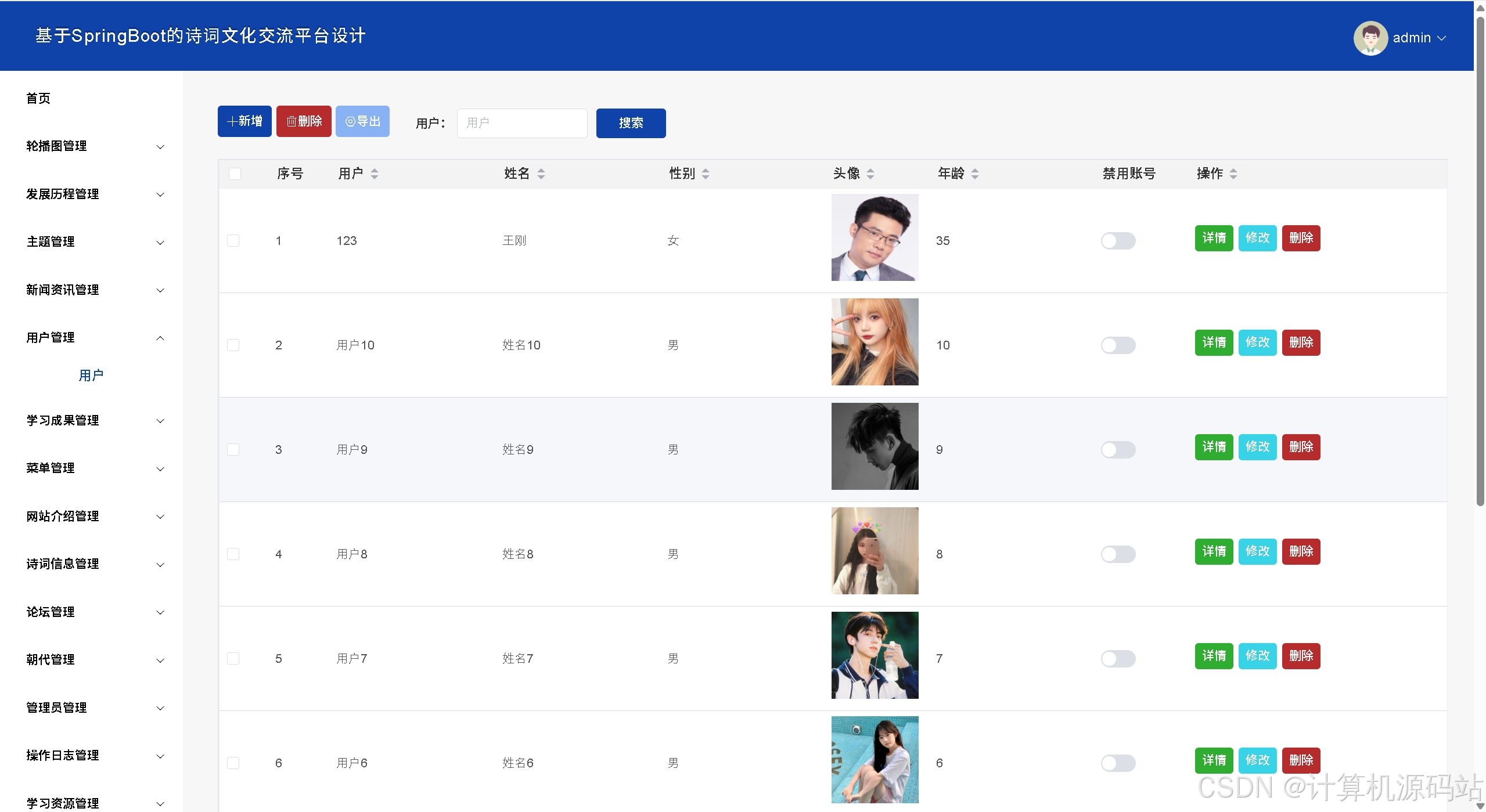
Task: Check the row for 用户9
Action: pyautogui.click(x=233, y=449)
